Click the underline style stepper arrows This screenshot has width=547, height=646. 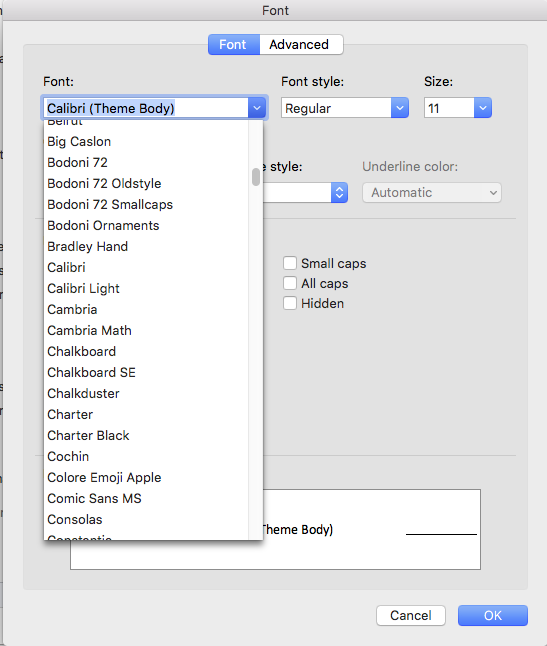(339, 192)
